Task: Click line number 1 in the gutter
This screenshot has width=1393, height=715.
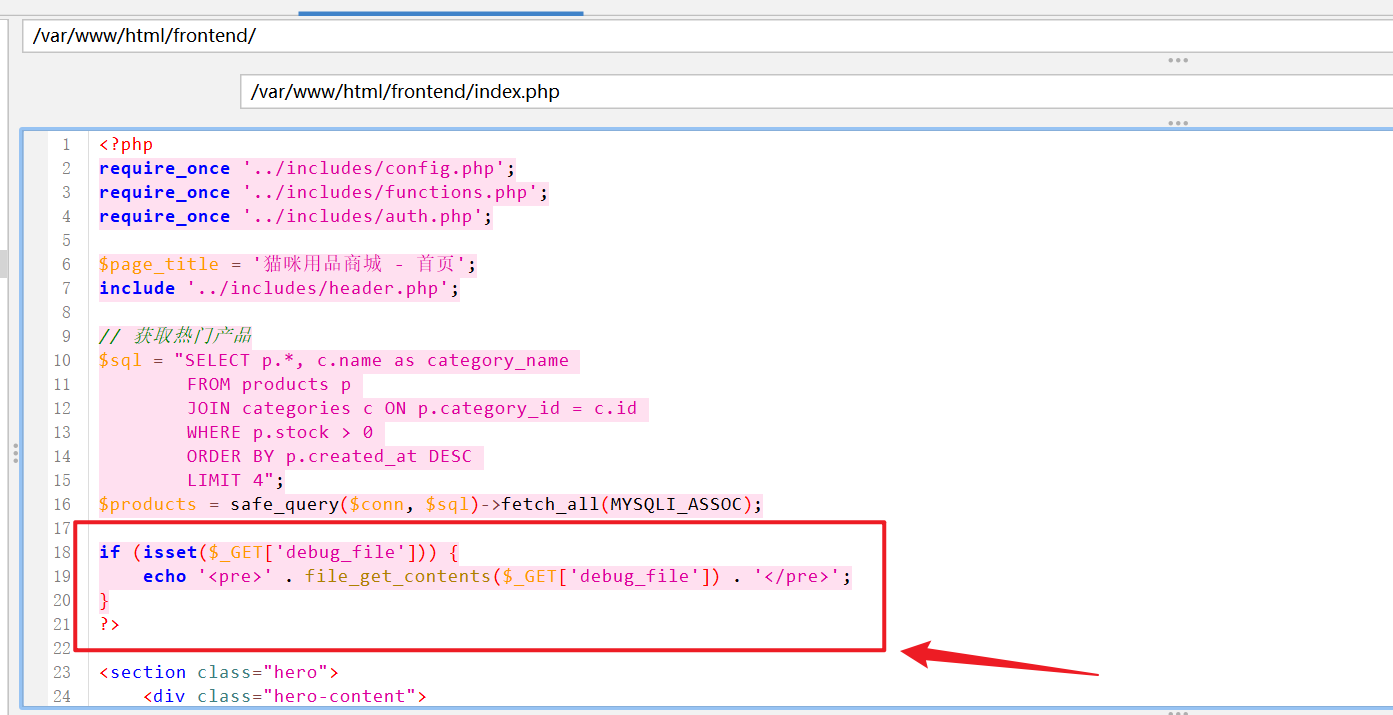Action: click(65, 144)
